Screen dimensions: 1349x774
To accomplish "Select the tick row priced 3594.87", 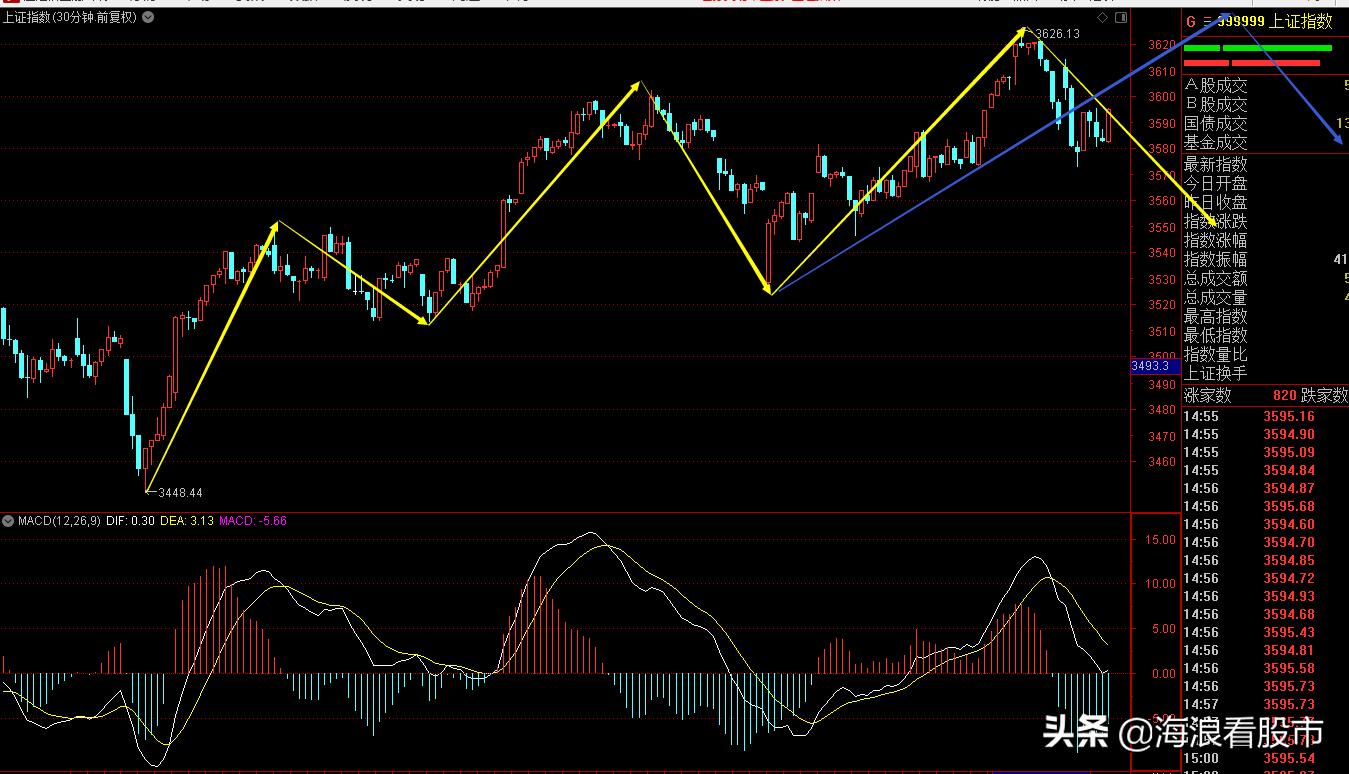I will [1266, 488].
